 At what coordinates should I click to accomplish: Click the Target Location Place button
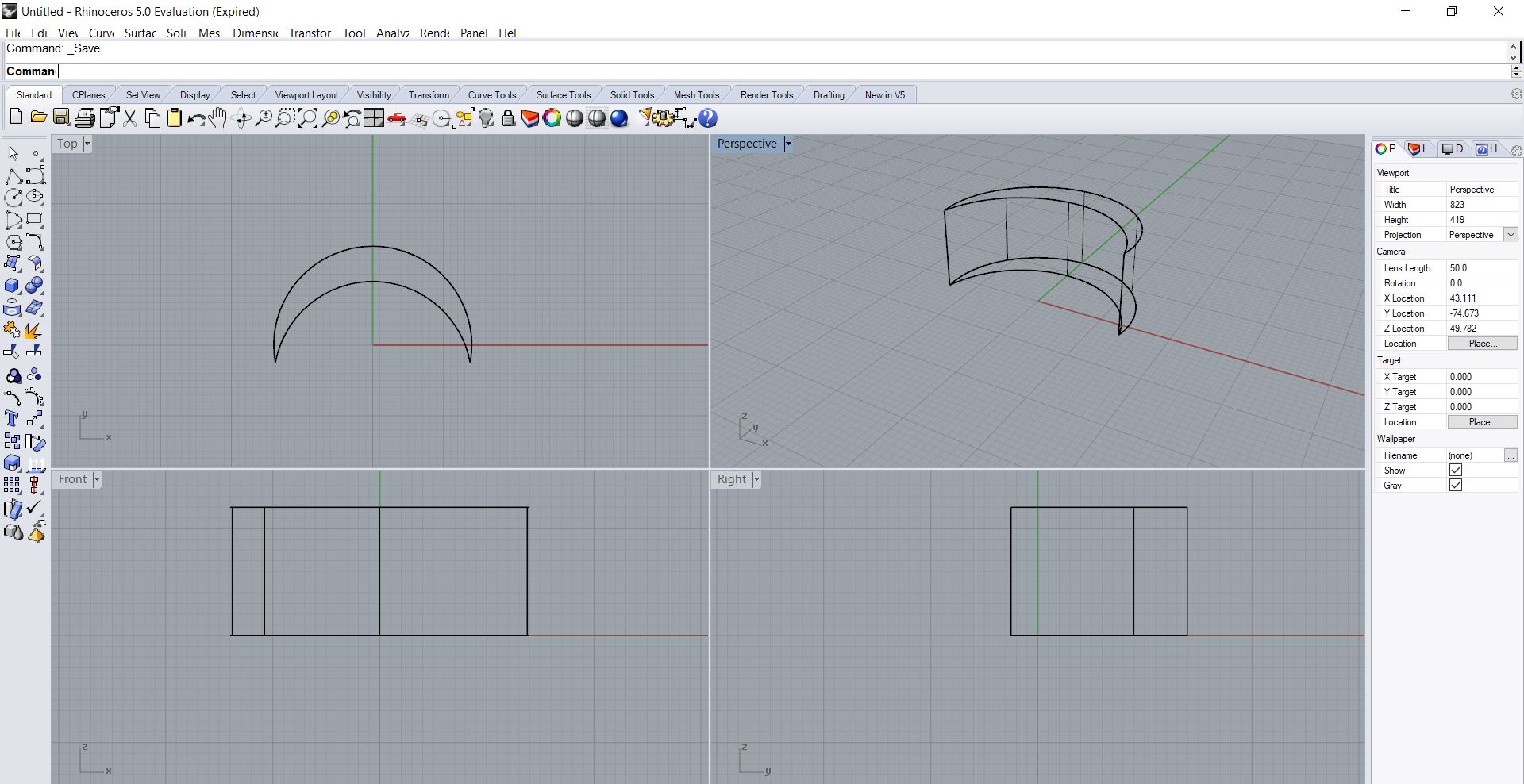pyautogui.click(x=1482, y=422)
